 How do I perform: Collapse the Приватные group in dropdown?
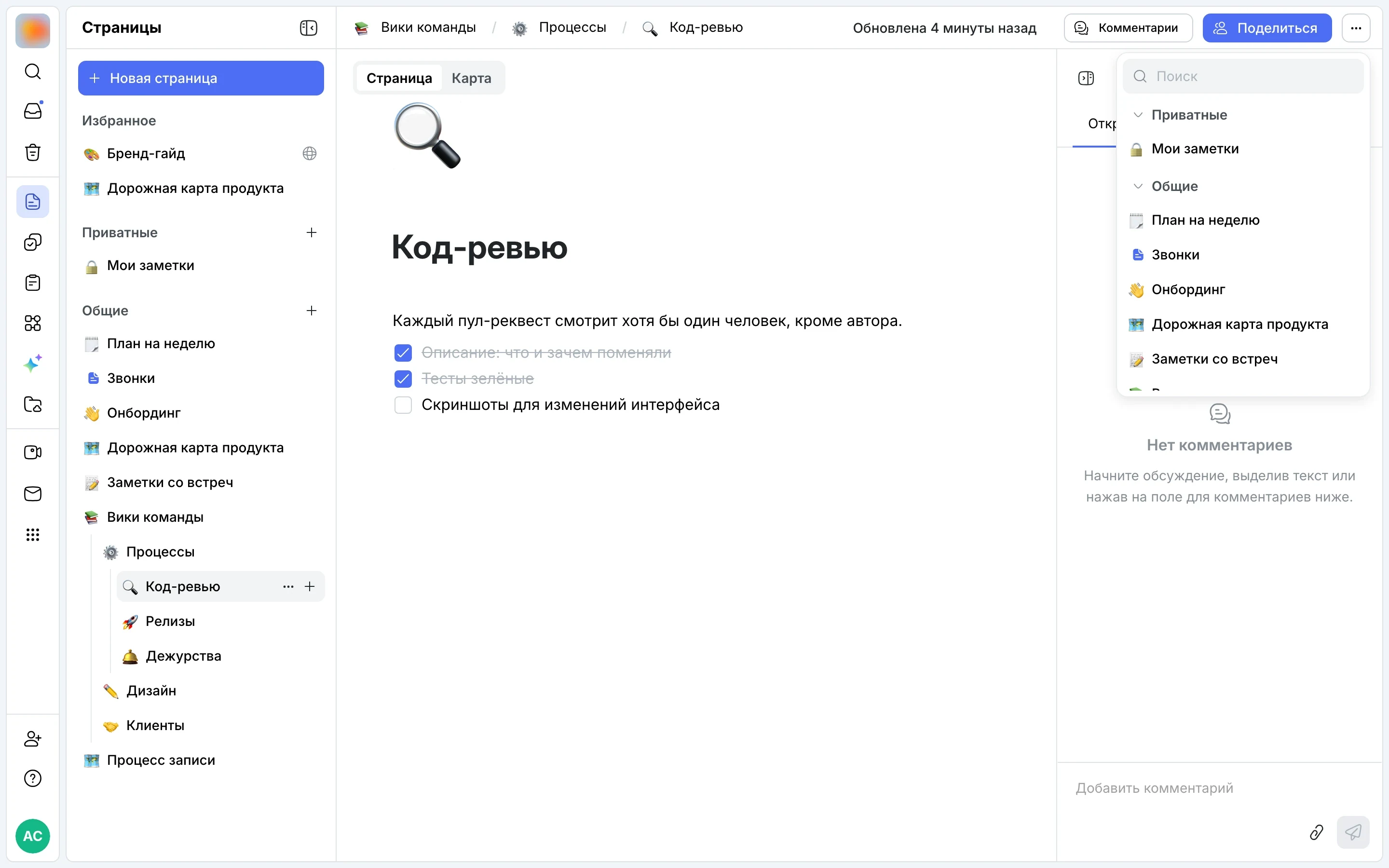pos(1138,115)
